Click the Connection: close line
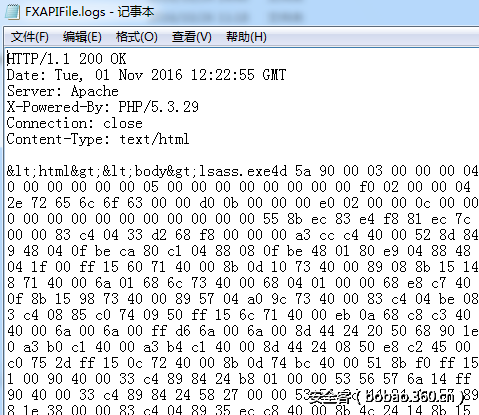Screen dimensions: 479x415 click(x=75, y=123)
